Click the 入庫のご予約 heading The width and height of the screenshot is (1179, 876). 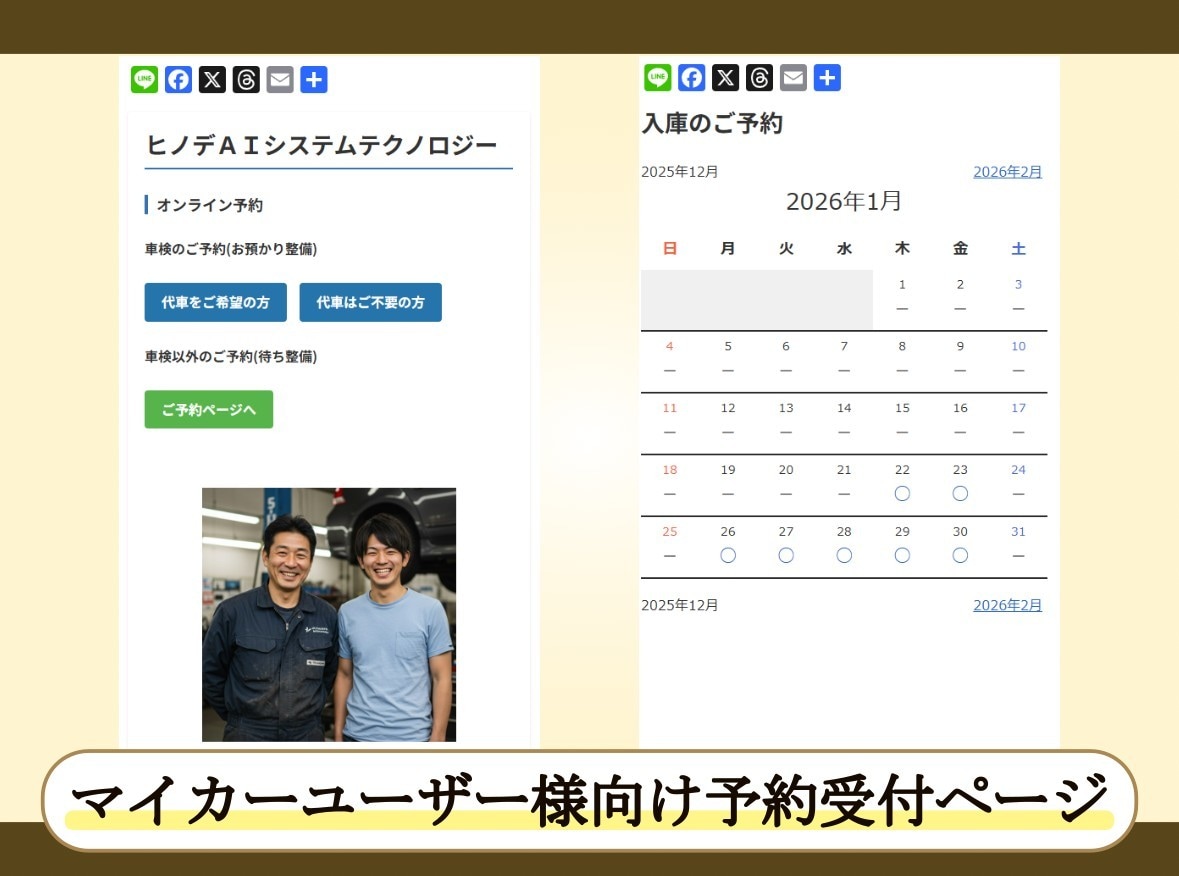click(x=712, y=123)
